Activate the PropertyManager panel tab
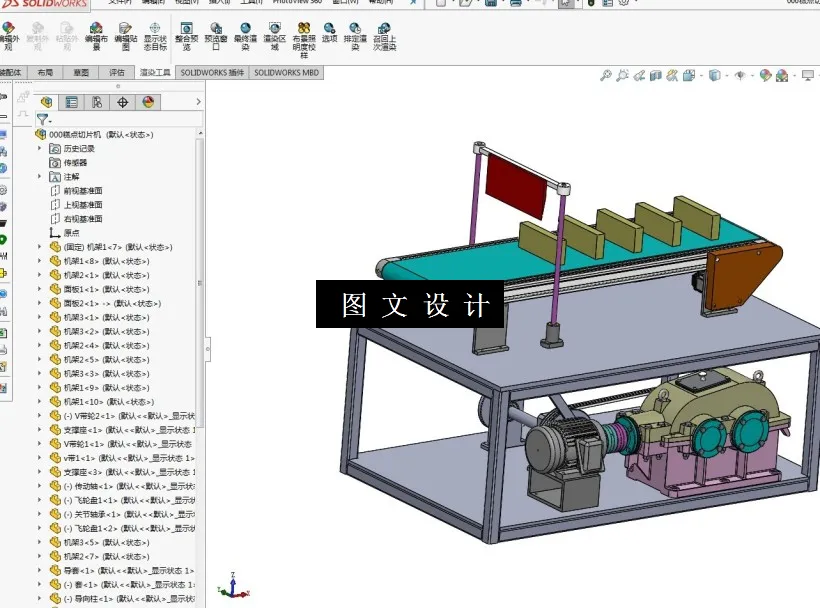This screenshot has height=608, width=820. point(72,101)
